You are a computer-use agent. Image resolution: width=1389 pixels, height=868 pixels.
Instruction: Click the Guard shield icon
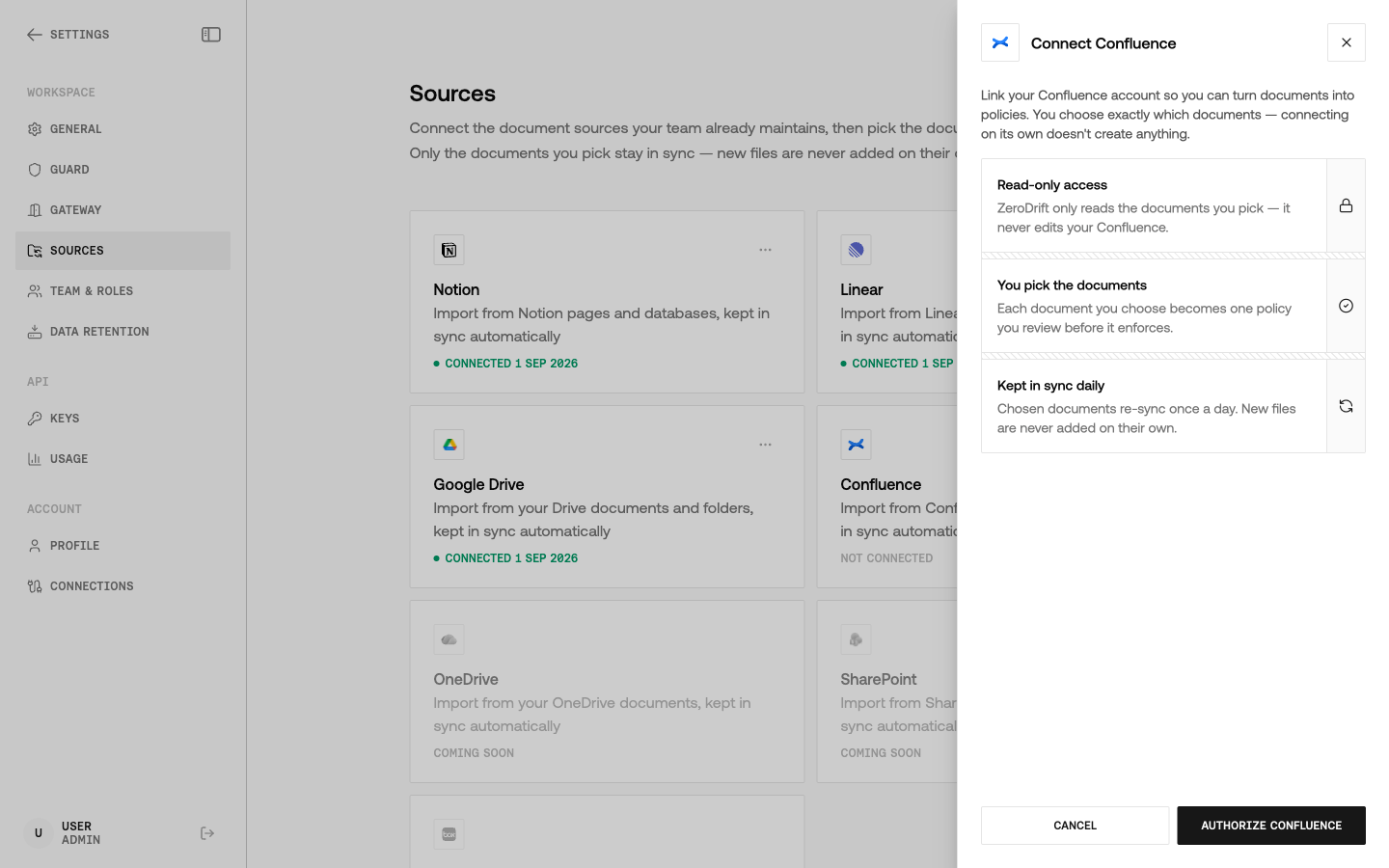click(x=35, y=170)
